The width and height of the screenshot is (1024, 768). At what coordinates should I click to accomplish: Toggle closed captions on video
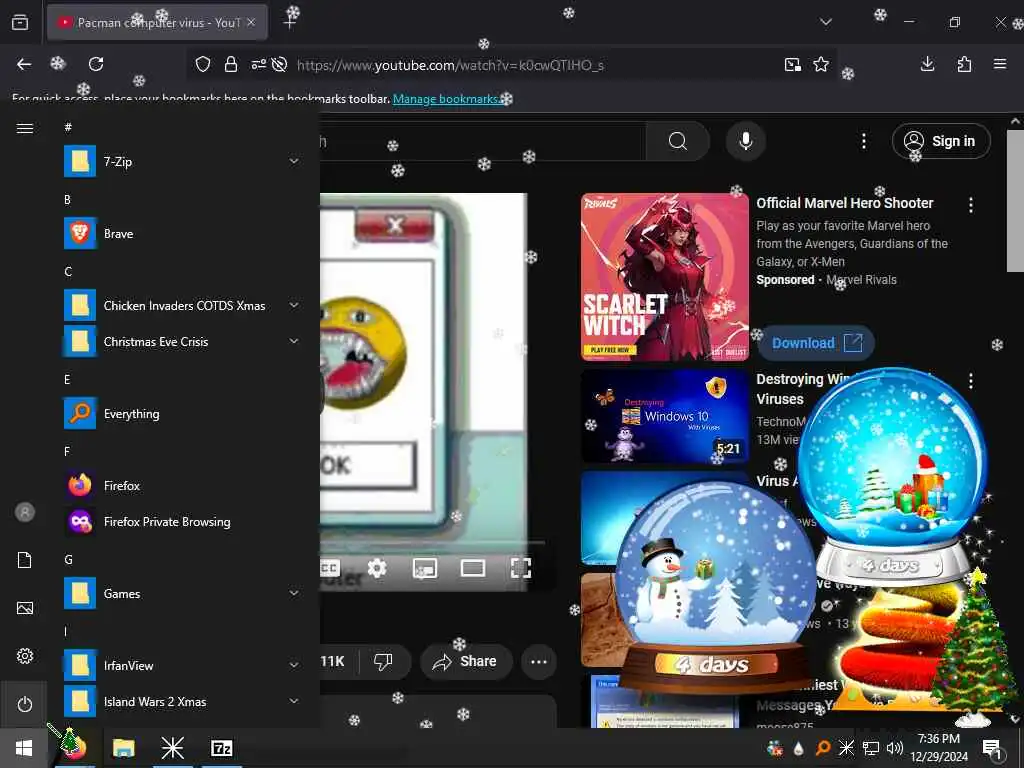coord(330,568)
